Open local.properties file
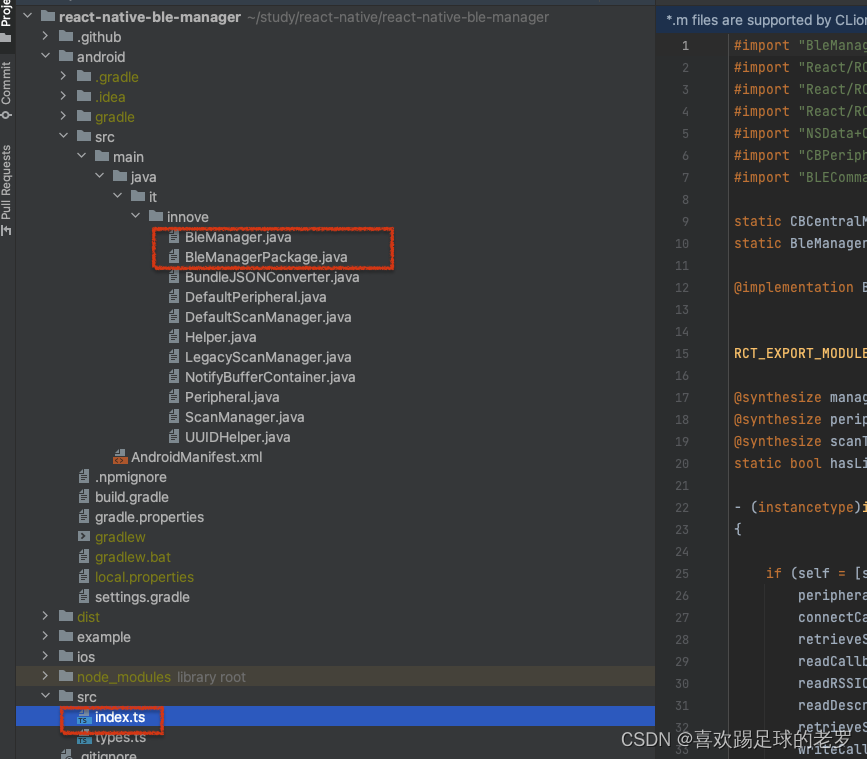Viewport: 867px width, 759px height. point(144,577)
